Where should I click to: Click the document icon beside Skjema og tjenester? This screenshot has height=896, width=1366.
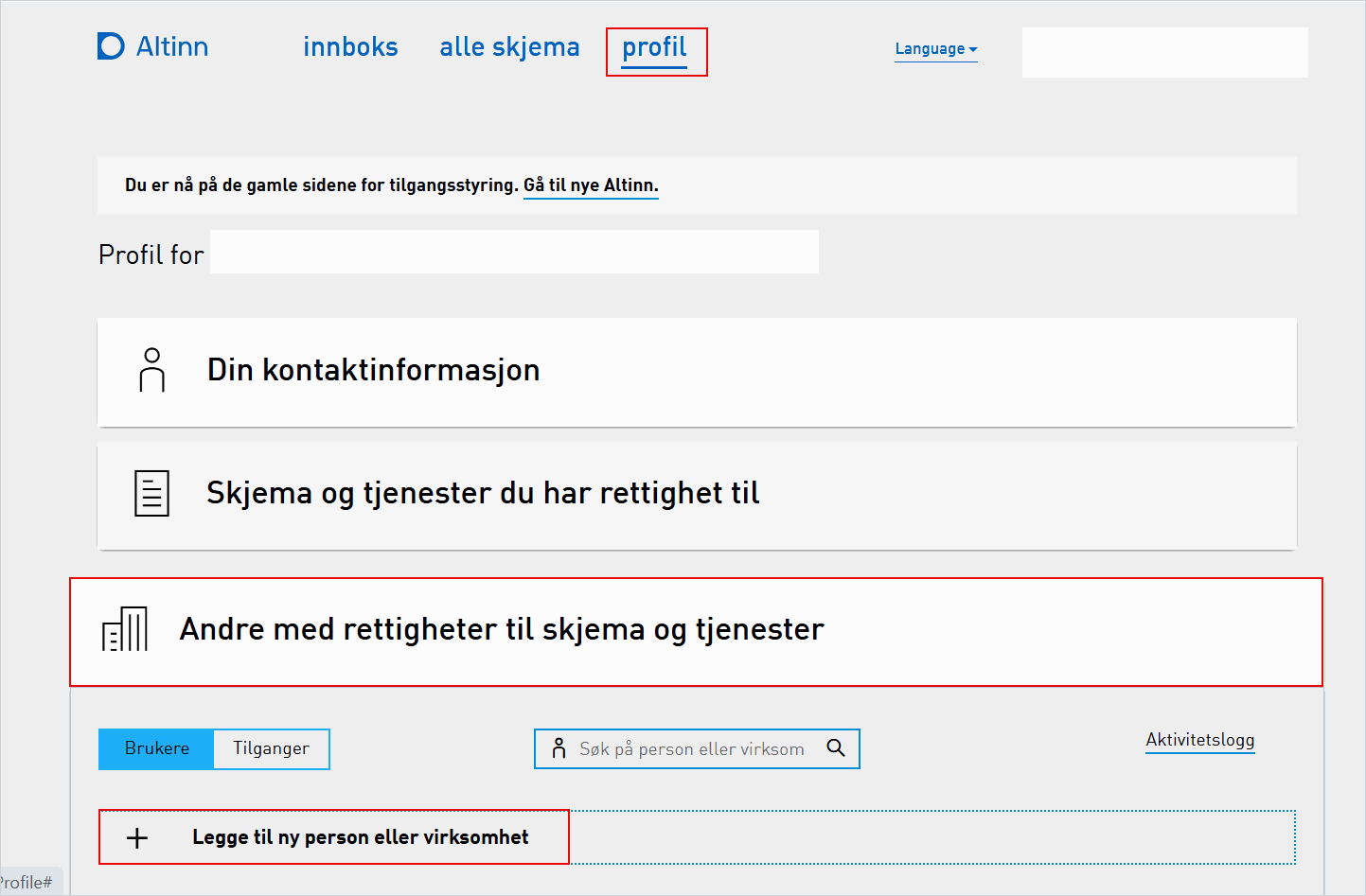pyautogui.click(x=151, y=493)
